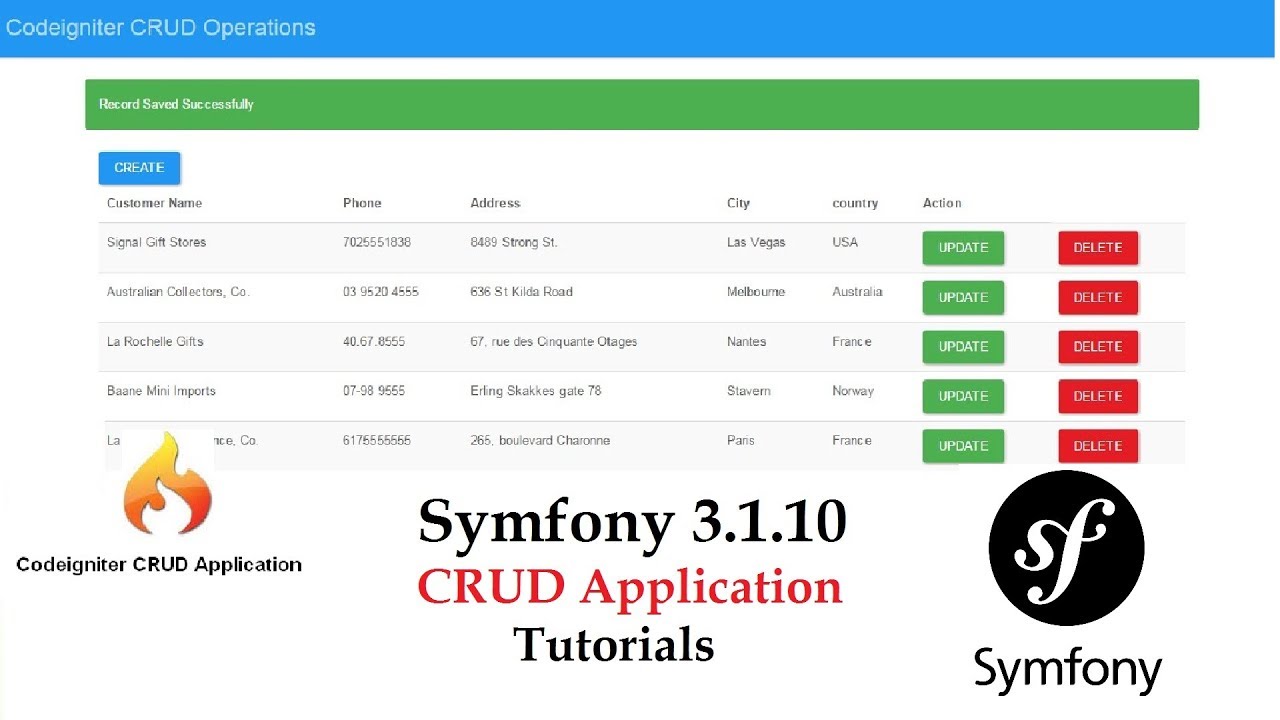Select the Customer Name column header
The height and width of the screenshot is (720, 1280).
click(154, 203)
